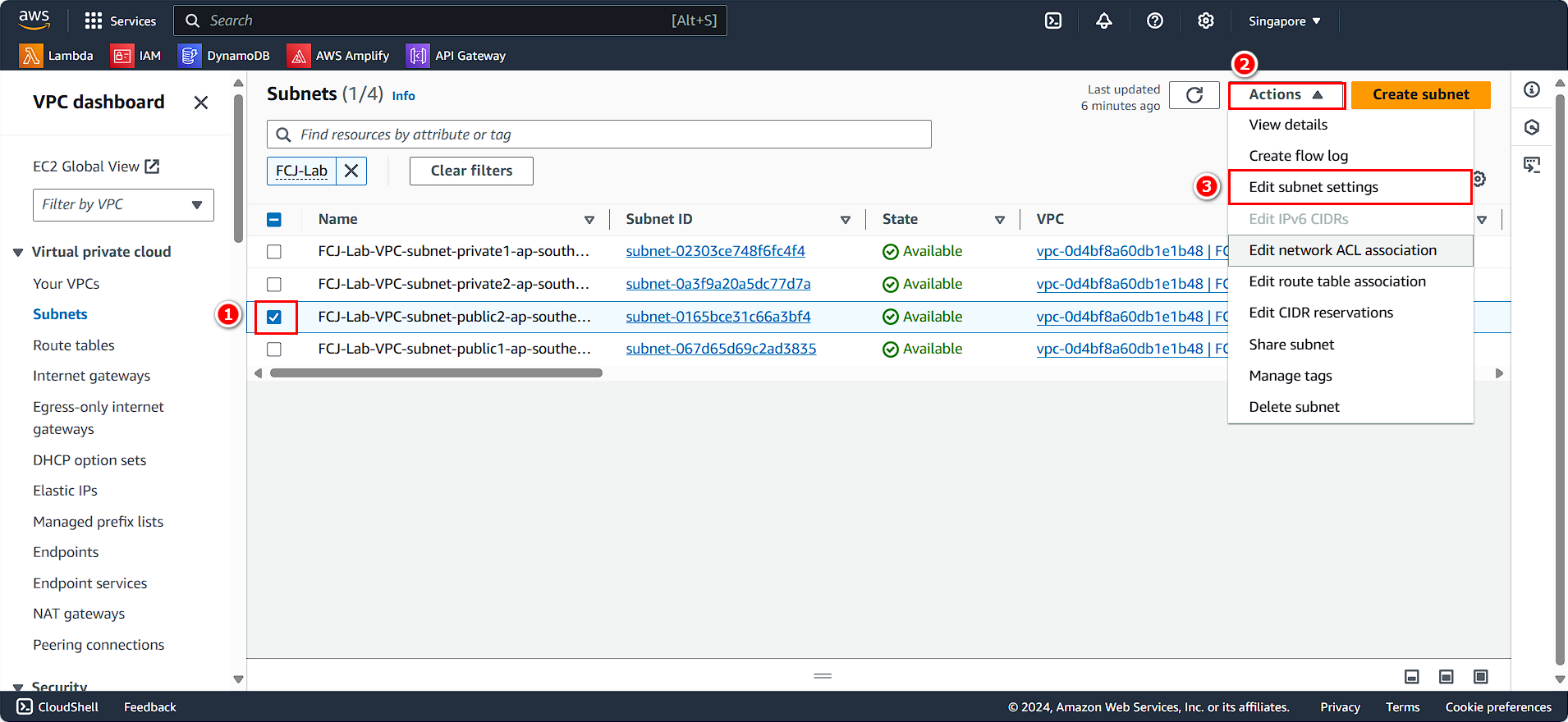Select the private1 subnet checkbox
The height and width of the screenshot is (722, 1568).
click(274, 252)
